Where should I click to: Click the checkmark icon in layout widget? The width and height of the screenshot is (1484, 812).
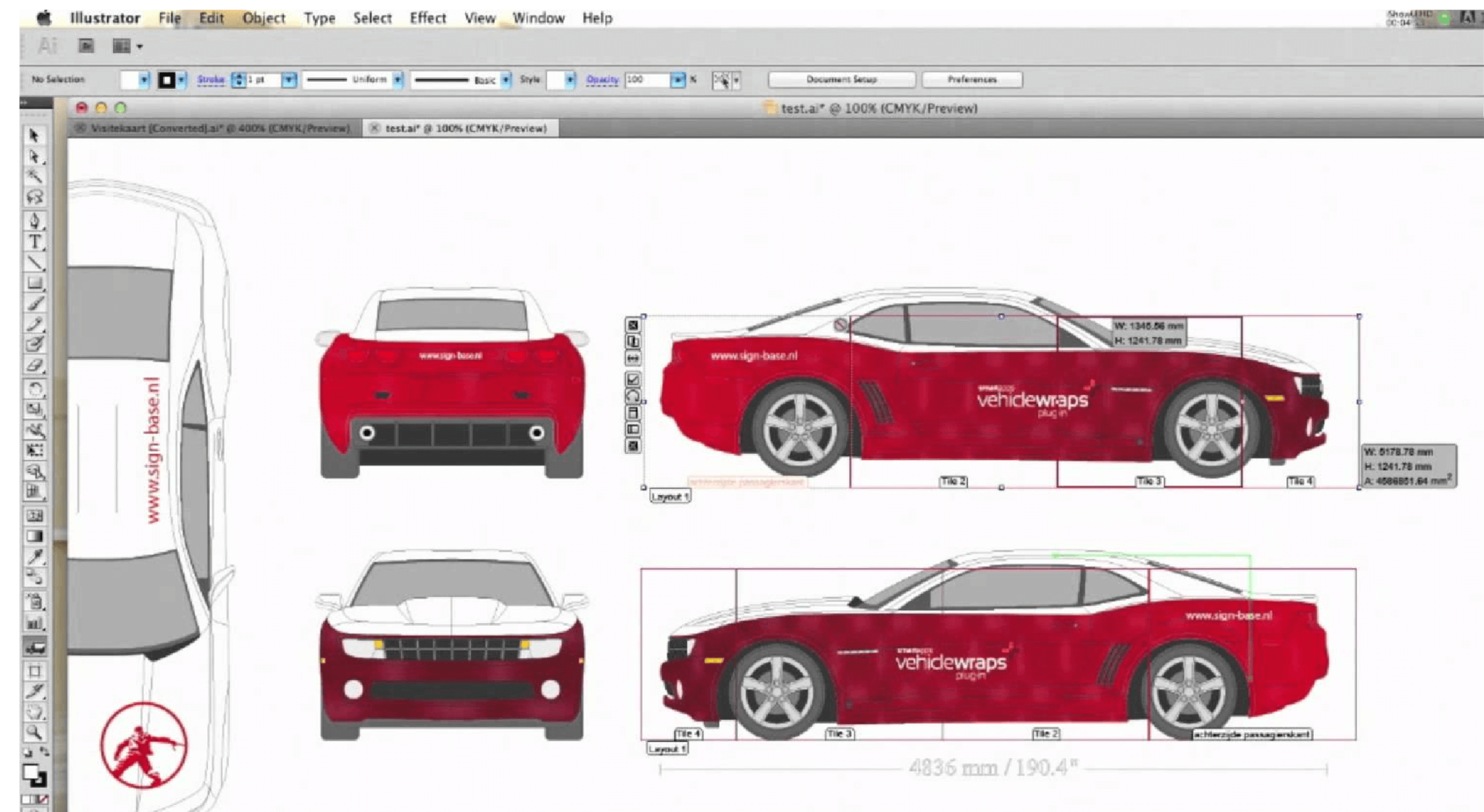633,379
